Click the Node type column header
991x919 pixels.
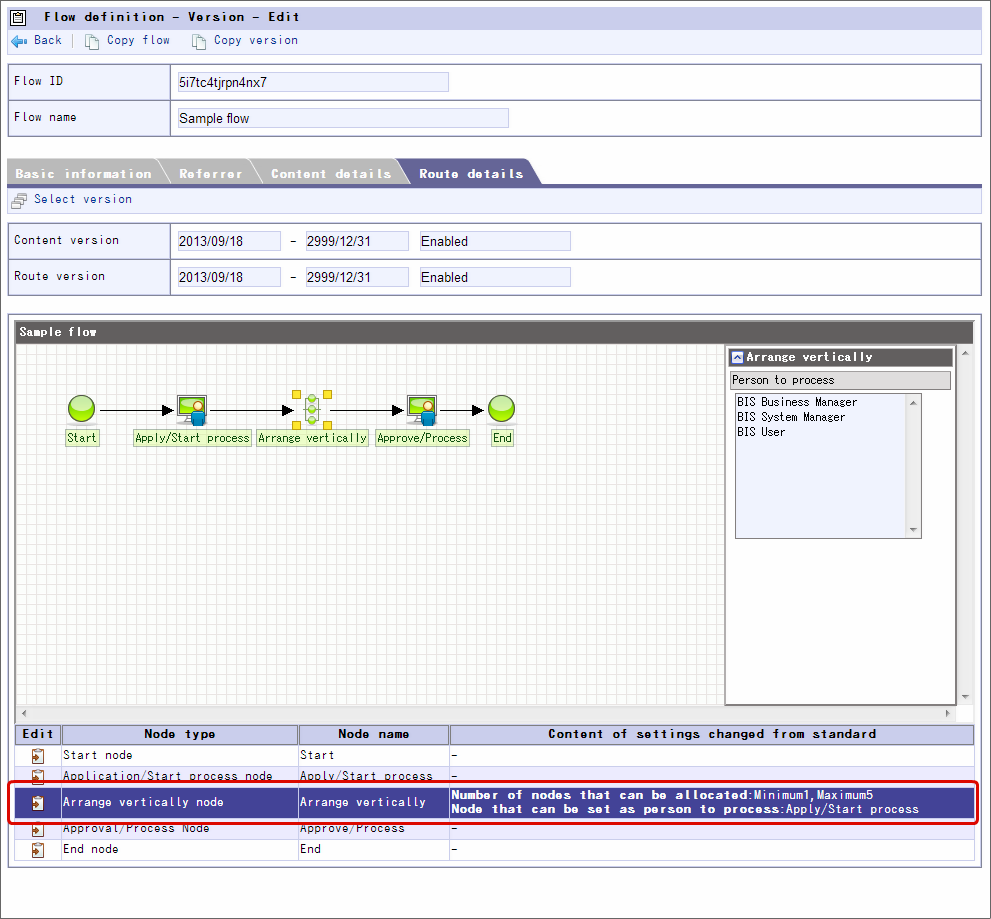pyautogui.click(x=180, y=734)
